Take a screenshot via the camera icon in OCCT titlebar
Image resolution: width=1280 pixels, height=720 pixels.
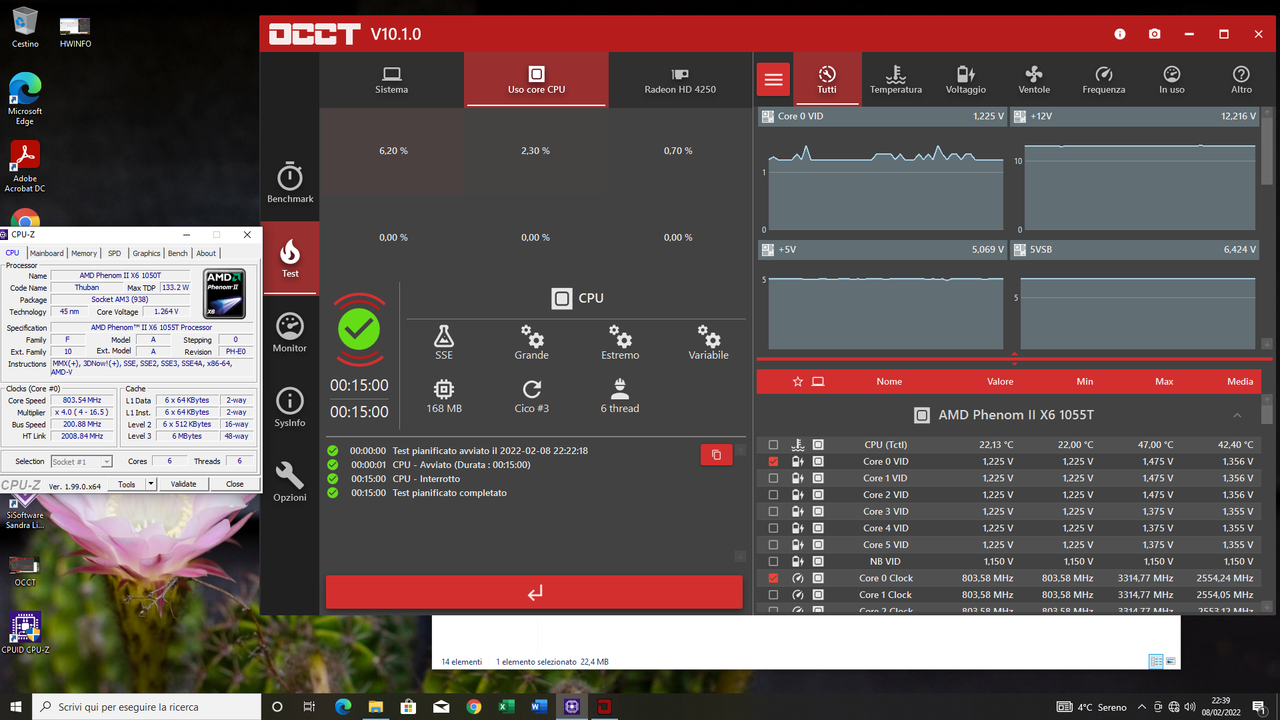[x=1154, y=33]
